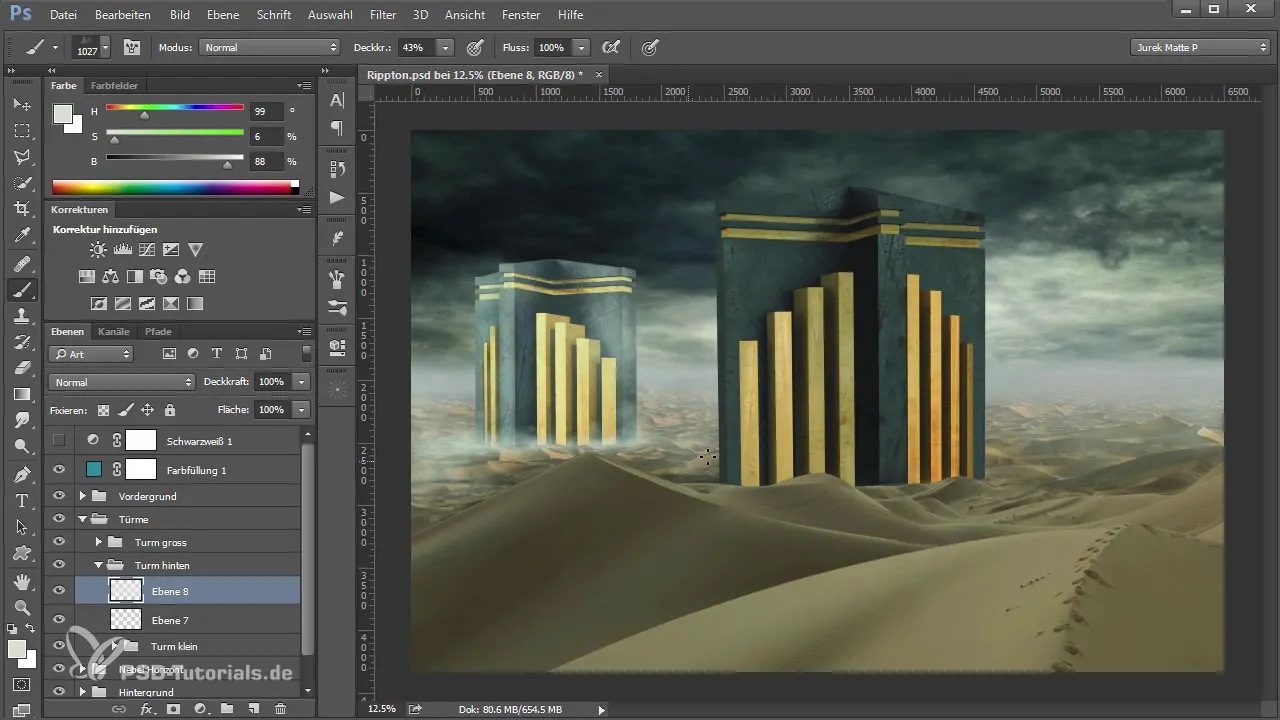Toggle lock transparent pixels
1280x720 pixels.
coord(103,410)
